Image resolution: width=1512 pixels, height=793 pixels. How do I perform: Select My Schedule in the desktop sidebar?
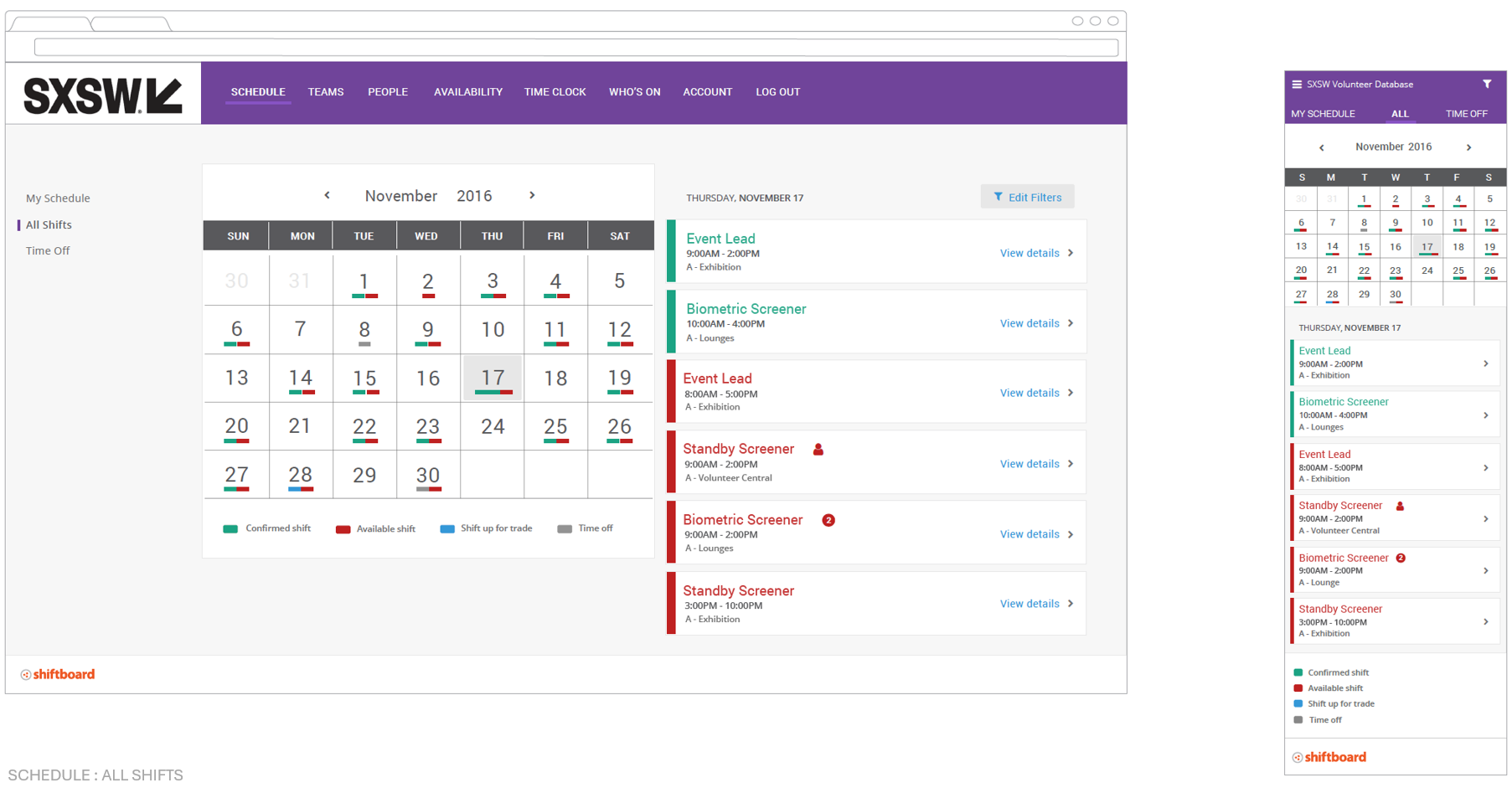[58, 198]
